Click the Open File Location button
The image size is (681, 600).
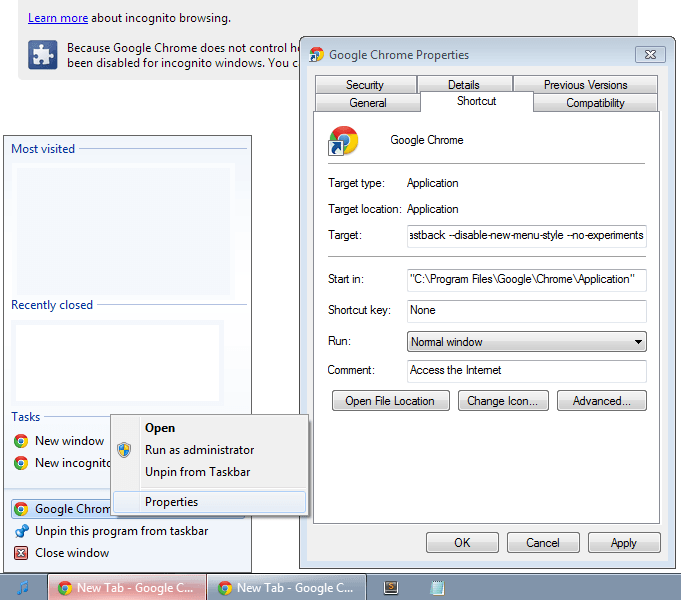pos(390,401)
